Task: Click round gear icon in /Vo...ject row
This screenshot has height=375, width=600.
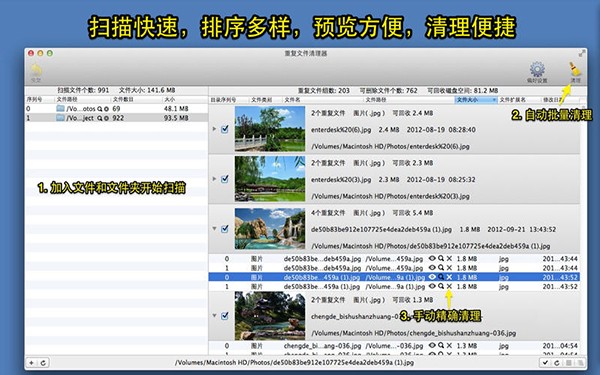Action: (106, 118)
